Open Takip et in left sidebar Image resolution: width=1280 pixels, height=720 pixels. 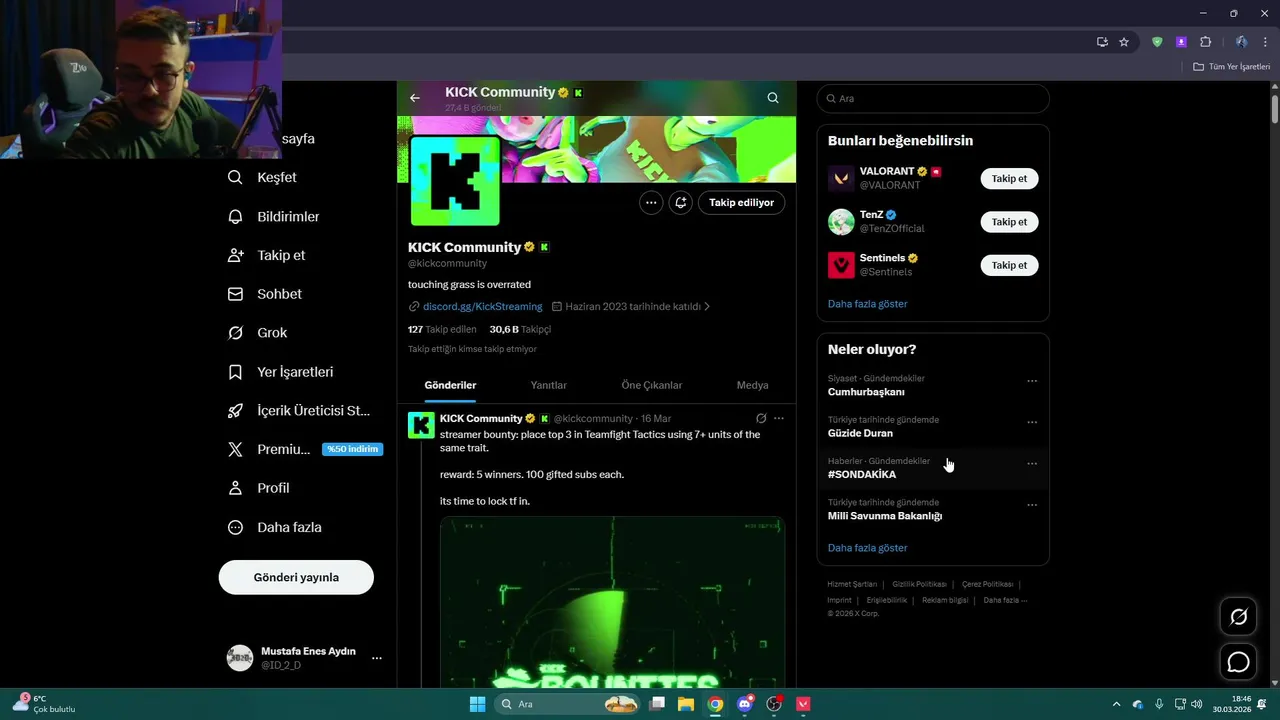(266, 255)
